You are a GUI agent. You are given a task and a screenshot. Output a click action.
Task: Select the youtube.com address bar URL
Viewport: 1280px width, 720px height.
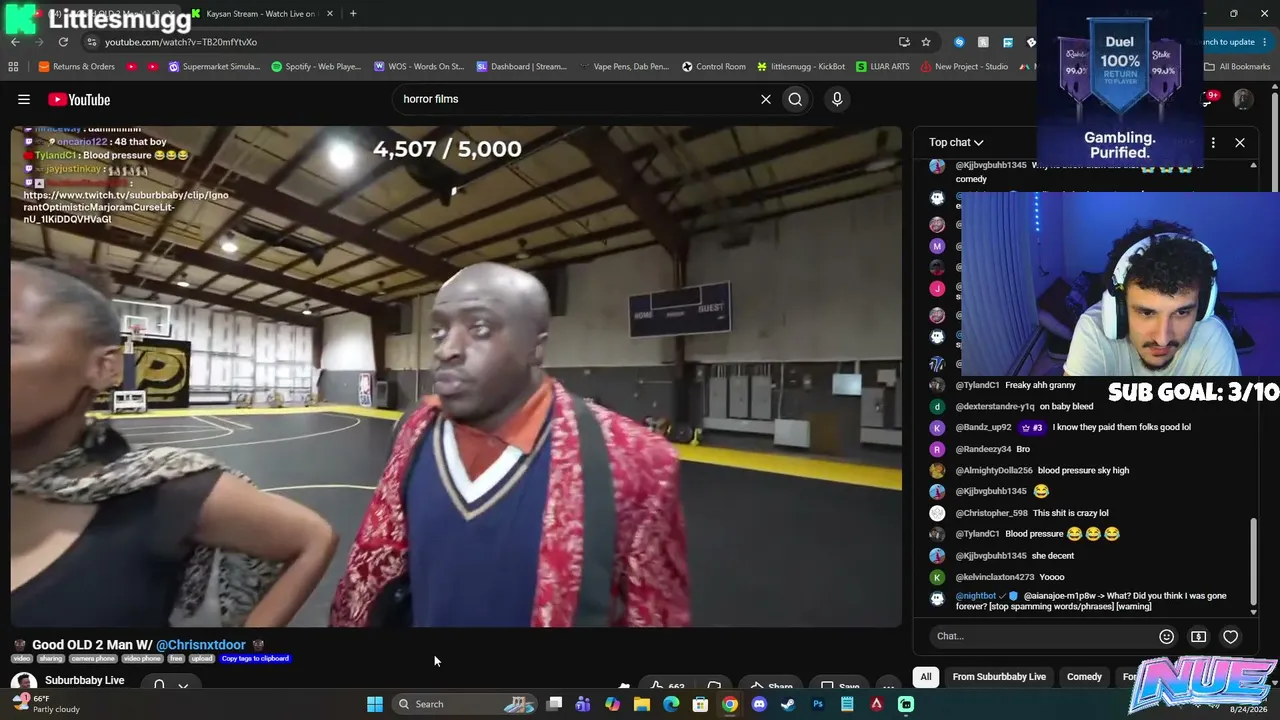[181, 42]
